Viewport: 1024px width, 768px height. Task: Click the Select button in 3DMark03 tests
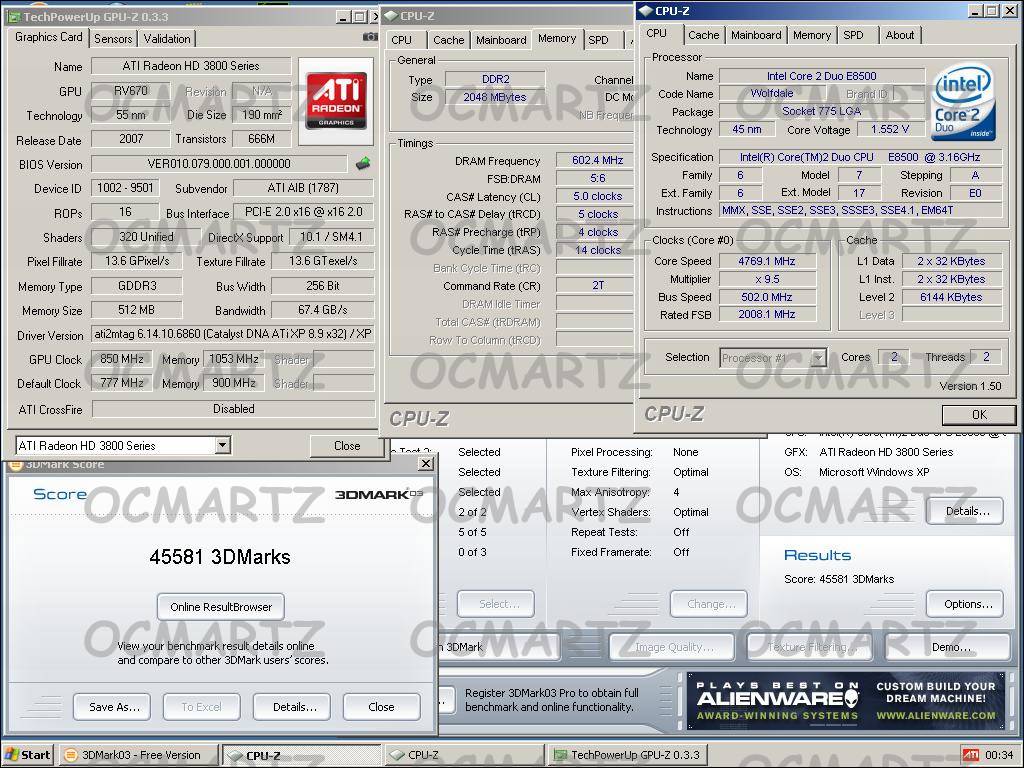tap(496, 604)
